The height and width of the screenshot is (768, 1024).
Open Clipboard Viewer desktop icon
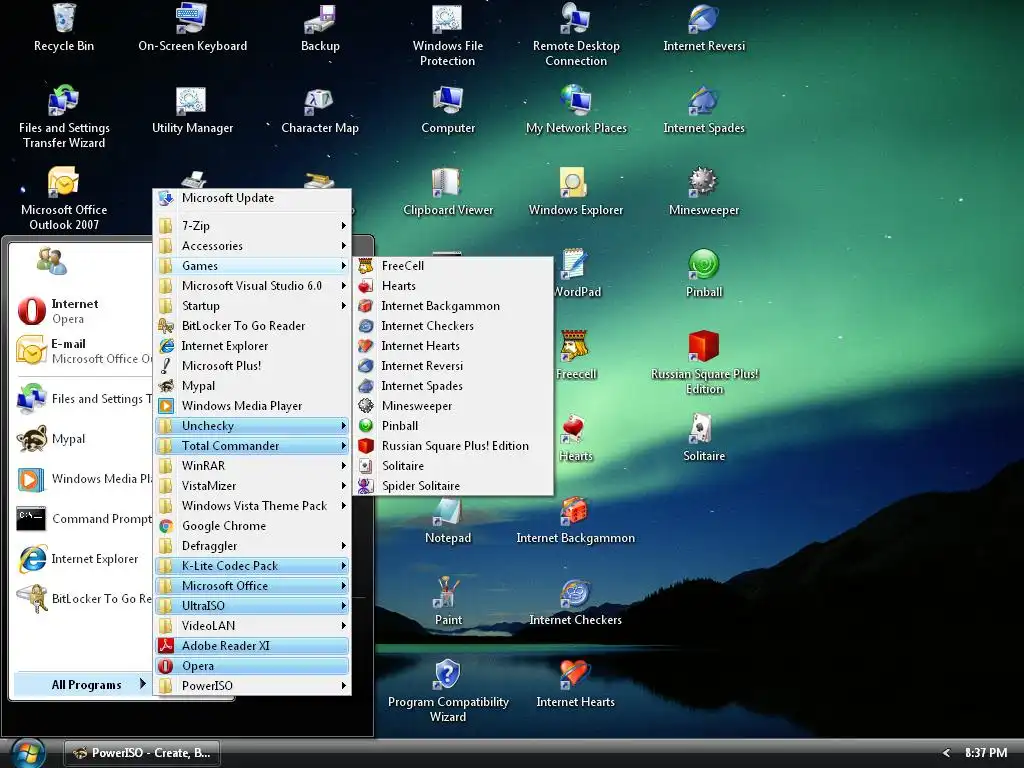pos(448,191)
